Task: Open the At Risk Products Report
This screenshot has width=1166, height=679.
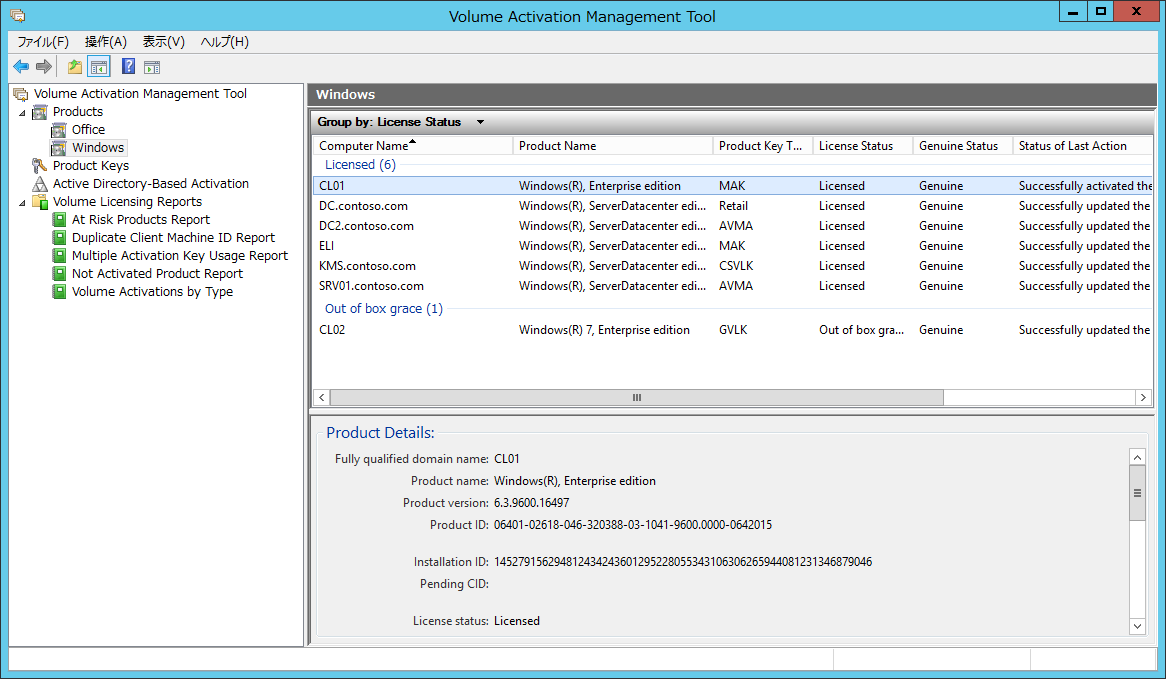Action: click(141, 219)
